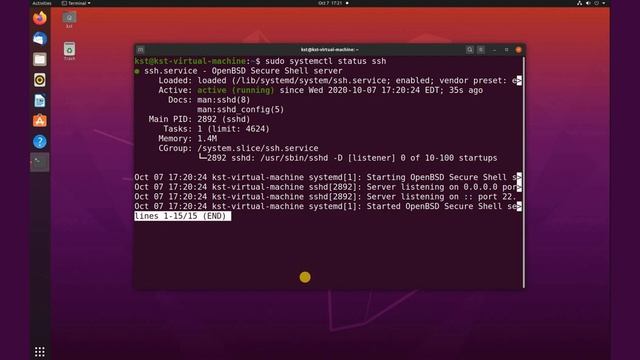Viewport: 640px width, 360px height.
Task: Open the Help icon in the dock
Action: tap(40, 142)
